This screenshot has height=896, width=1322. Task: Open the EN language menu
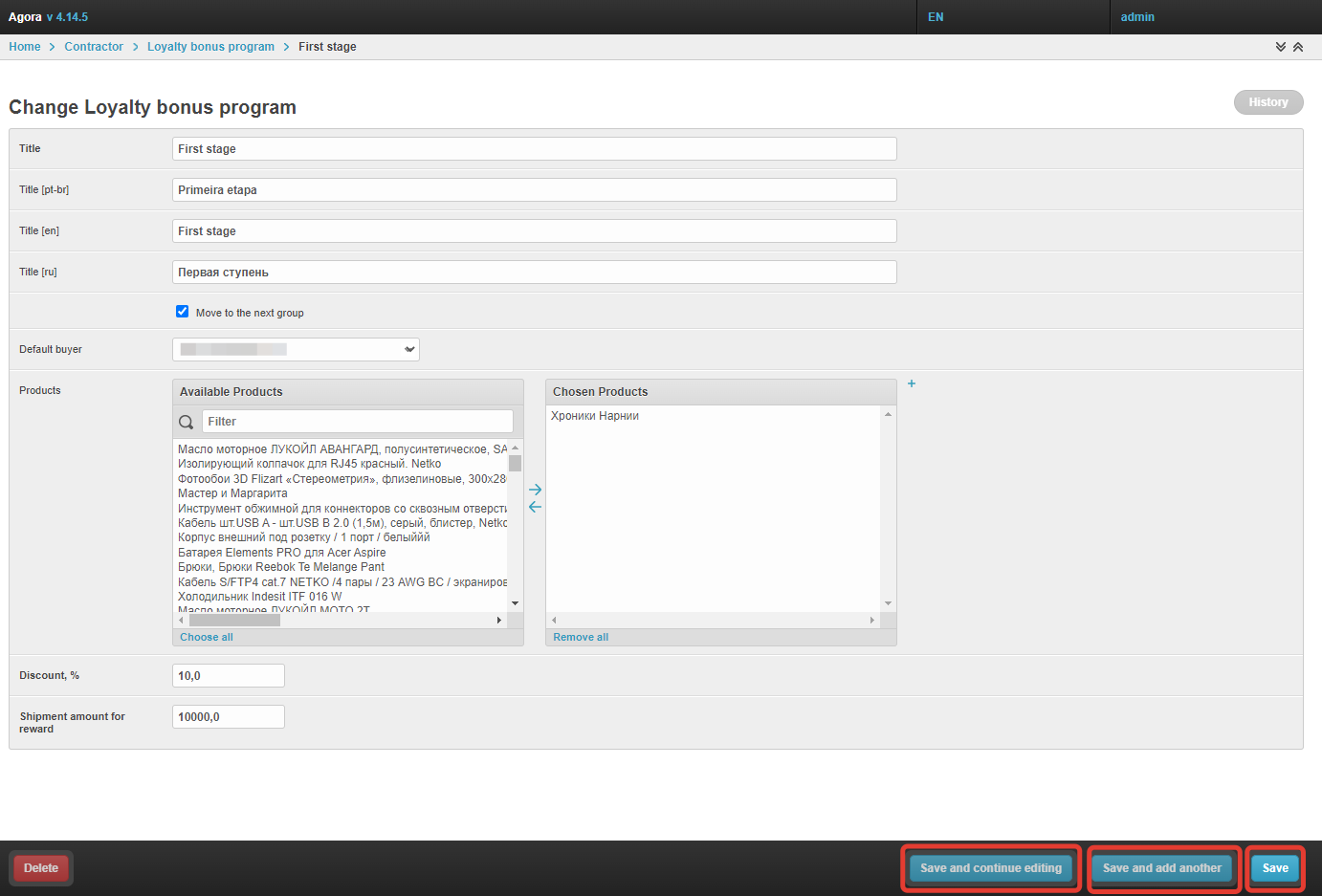point(936,17)
